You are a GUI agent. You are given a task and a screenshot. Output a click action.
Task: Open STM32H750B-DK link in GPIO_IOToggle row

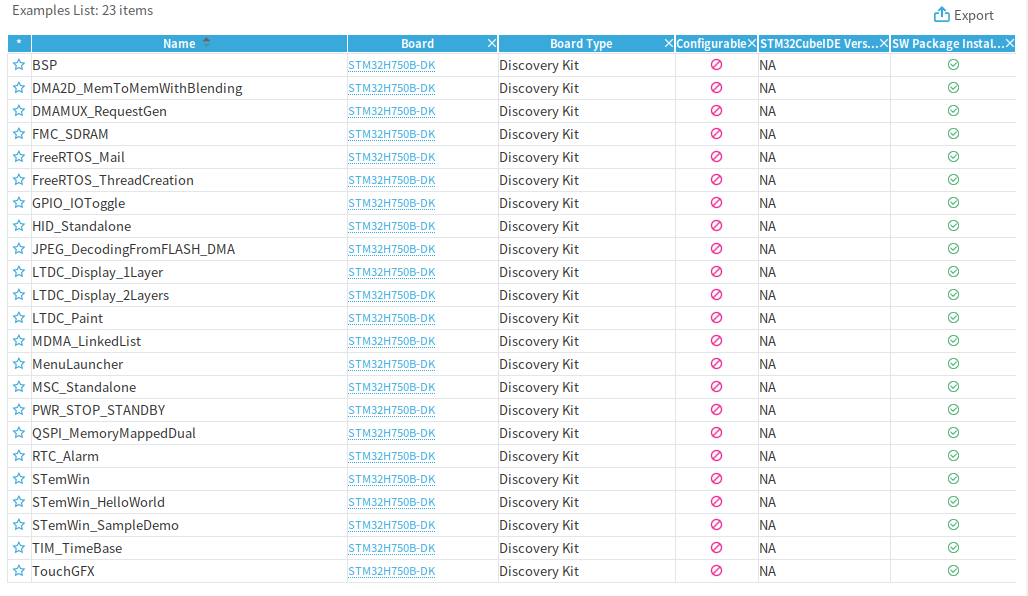391,203
